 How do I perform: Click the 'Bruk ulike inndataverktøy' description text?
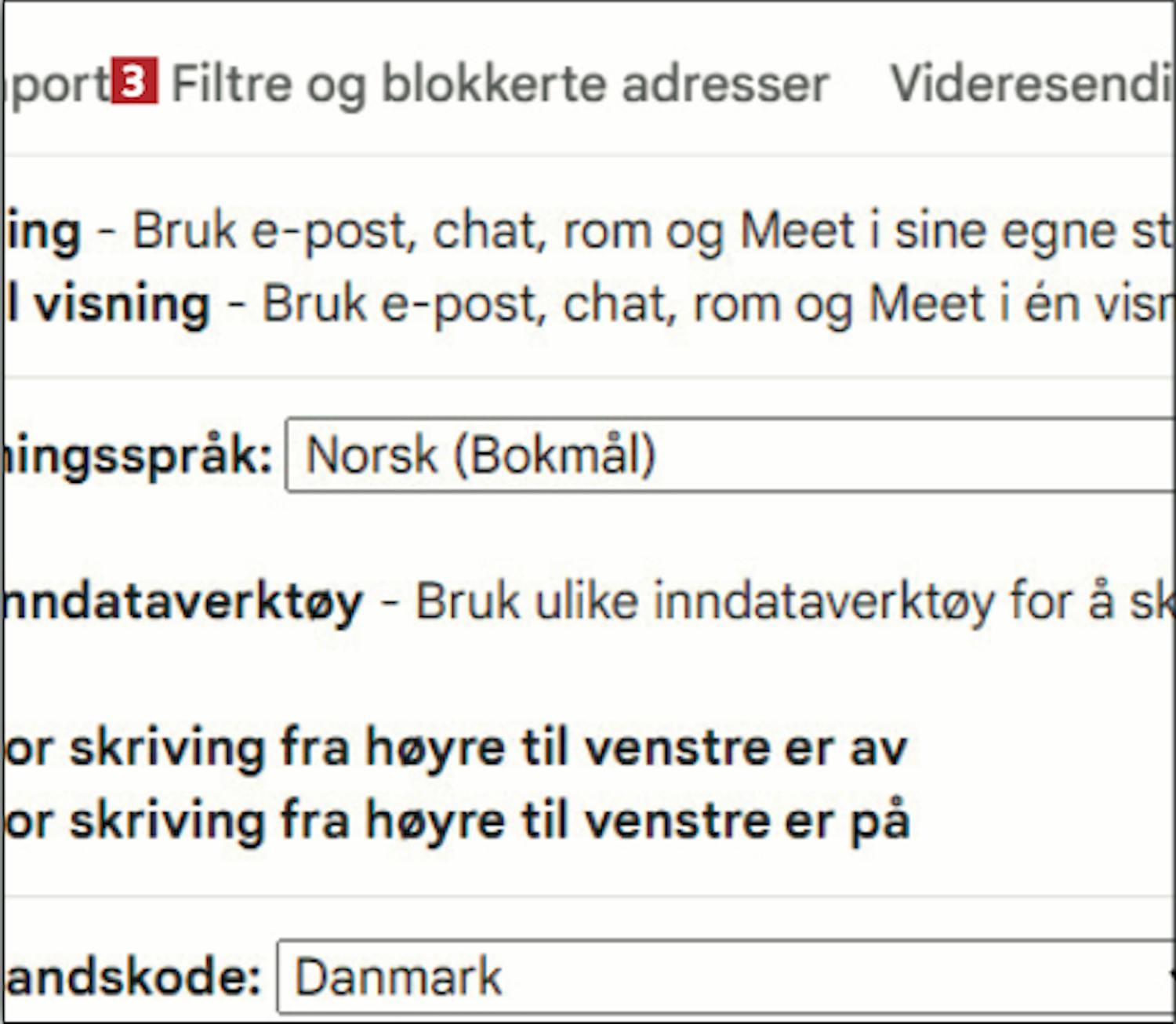(795, 602)
